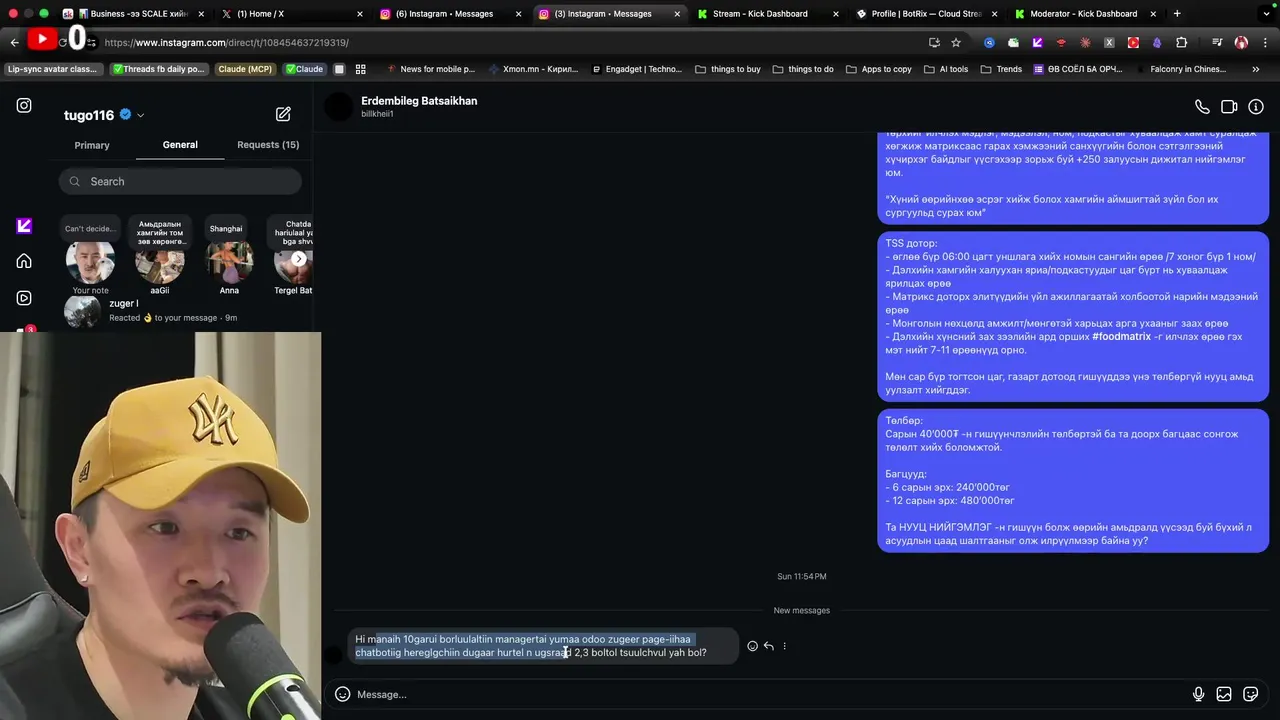Click the purple arrow icon in sidebar
Image resolution: width=1280 pixels, height=720 pixels.
point(24,226)
